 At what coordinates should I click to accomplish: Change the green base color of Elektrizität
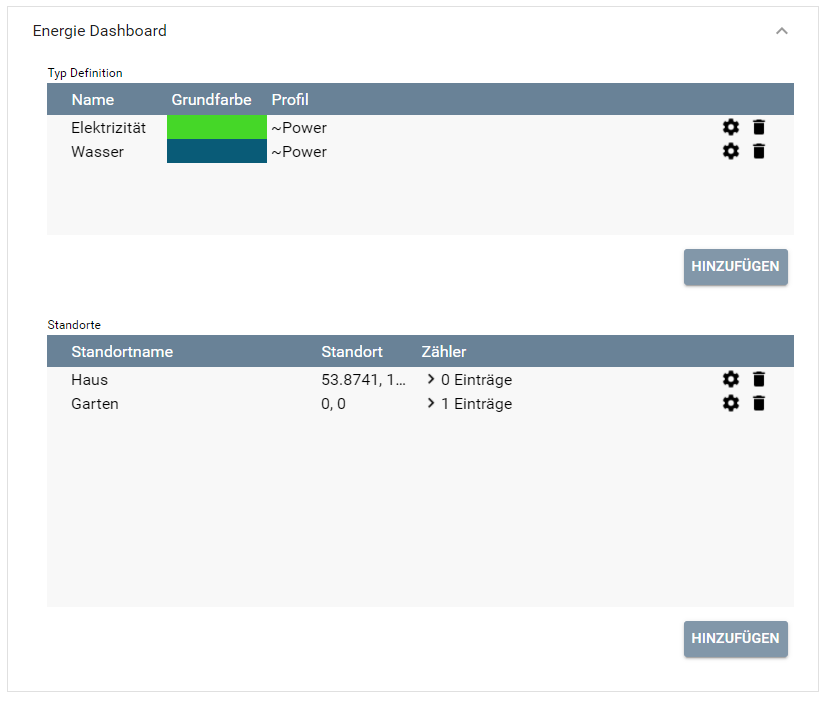(216, 127)
